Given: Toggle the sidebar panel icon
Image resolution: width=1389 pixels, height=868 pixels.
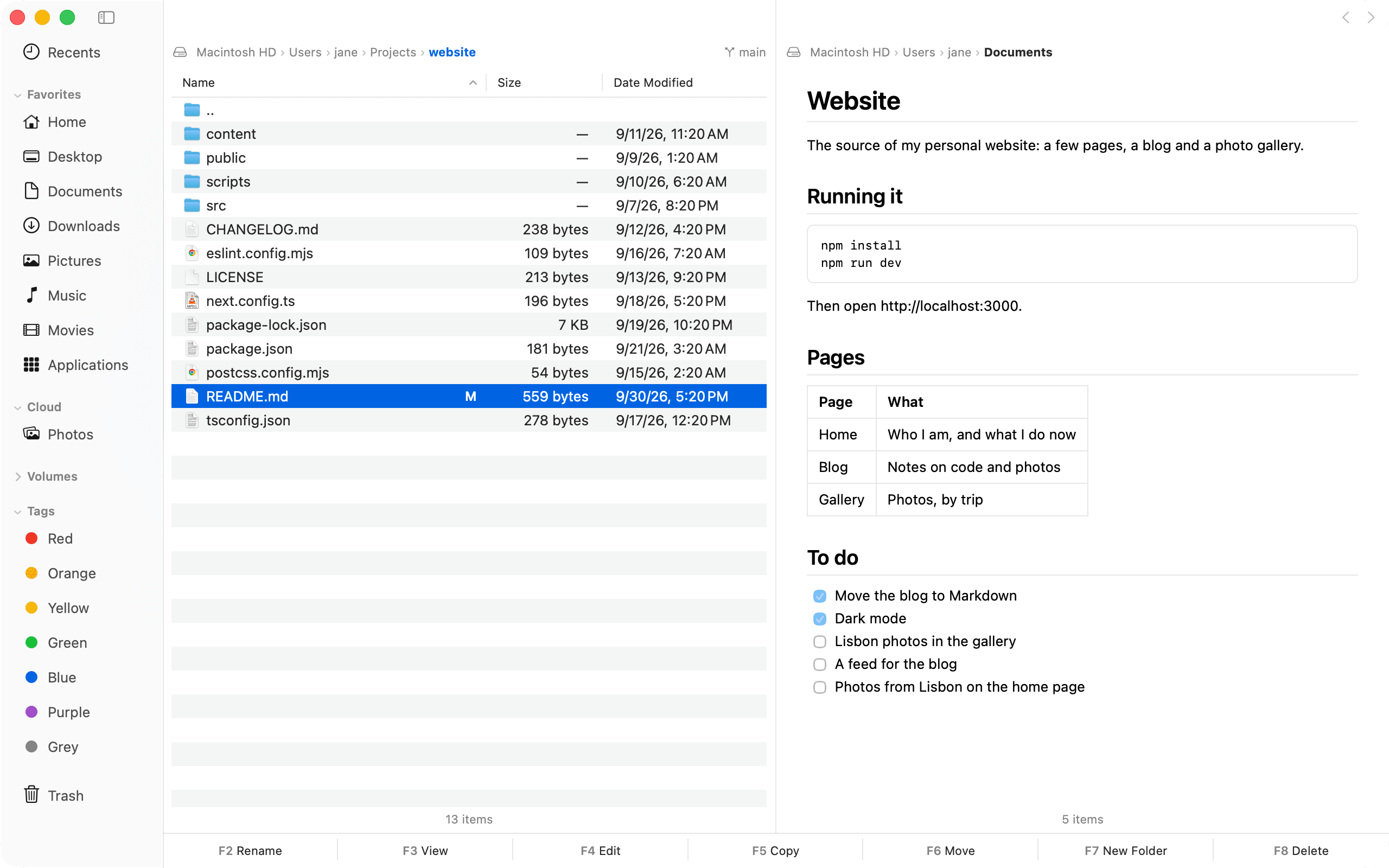Looking at the screenshot, I should 106,17.
